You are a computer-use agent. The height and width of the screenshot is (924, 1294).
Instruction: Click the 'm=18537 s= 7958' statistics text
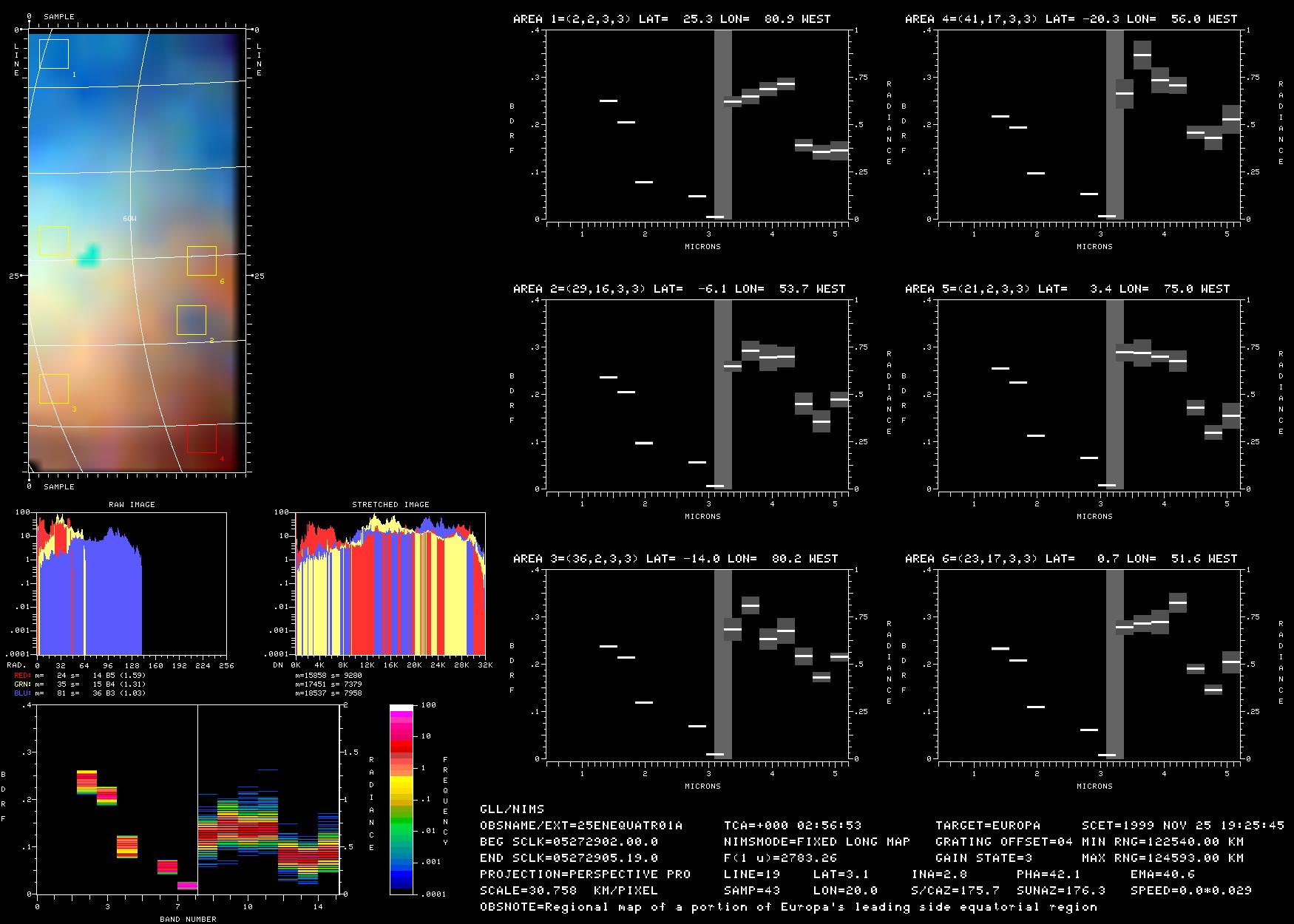328,693
